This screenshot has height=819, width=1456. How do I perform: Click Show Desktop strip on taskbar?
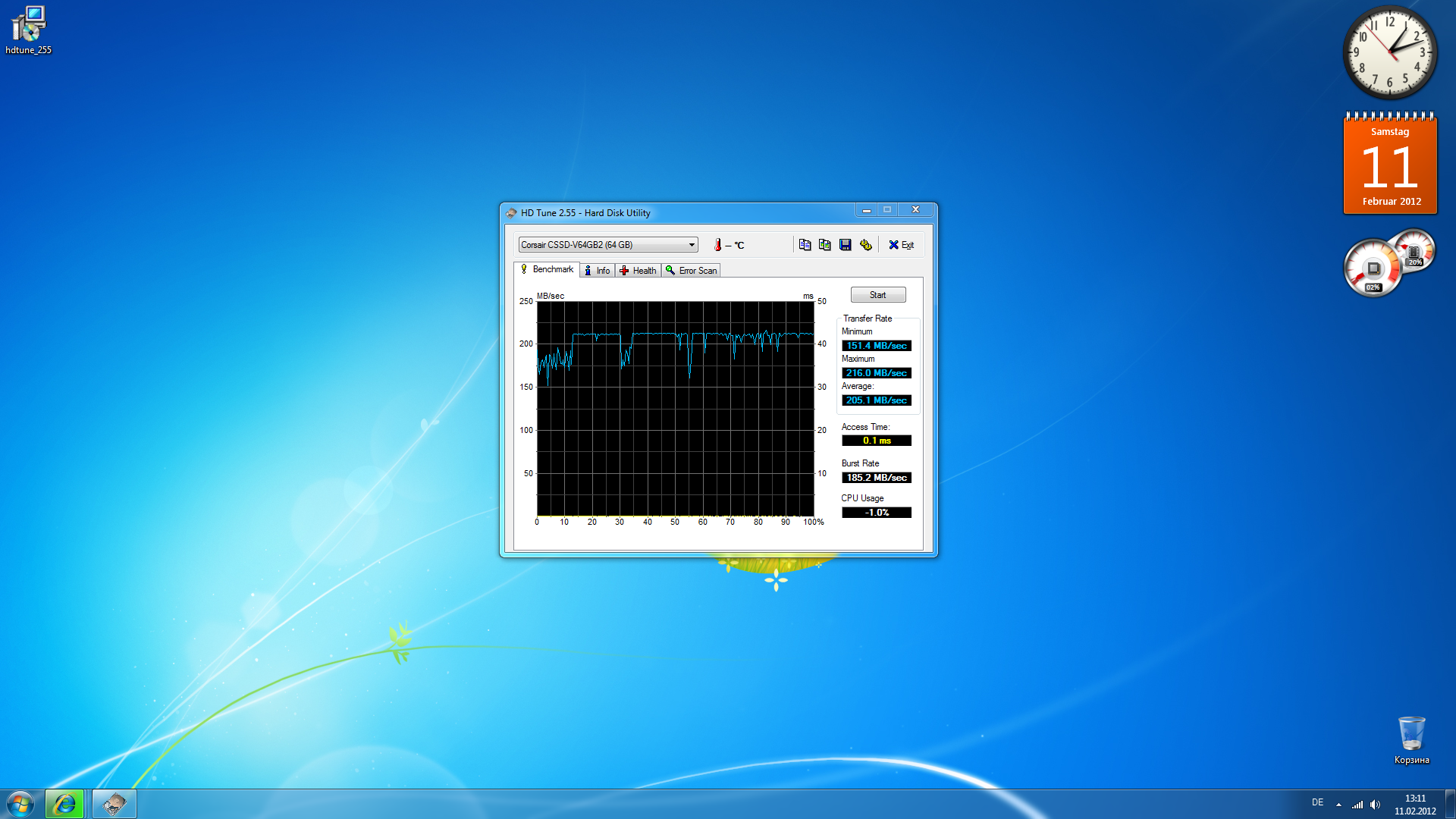pyautogui.click(x=1450, y=804)
